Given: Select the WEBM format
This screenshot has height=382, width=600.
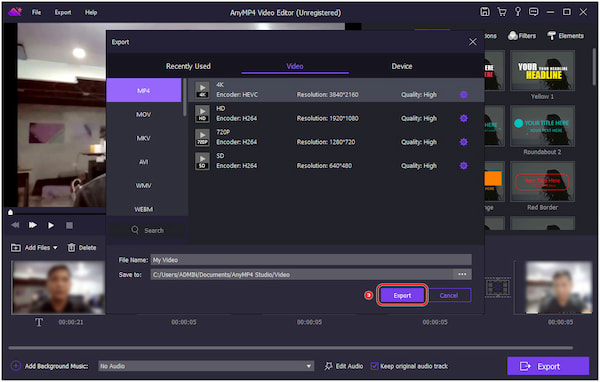Looking at the screenshot, I should 144,209.
